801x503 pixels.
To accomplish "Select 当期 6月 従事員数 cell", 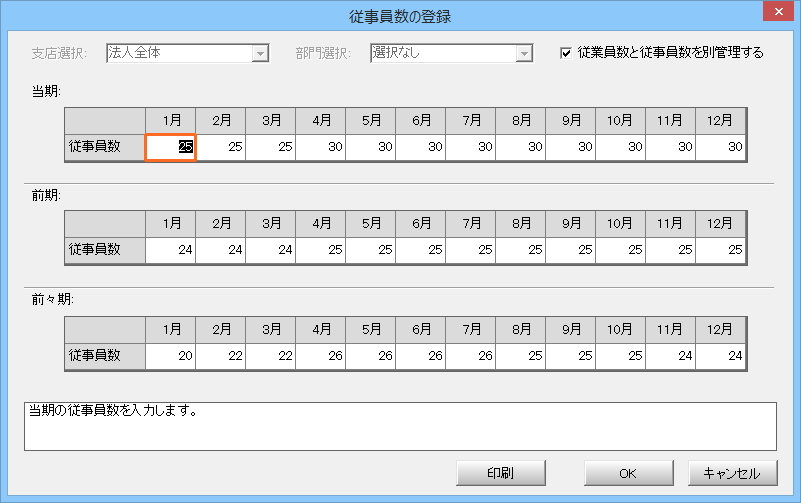I will (420, 147).
